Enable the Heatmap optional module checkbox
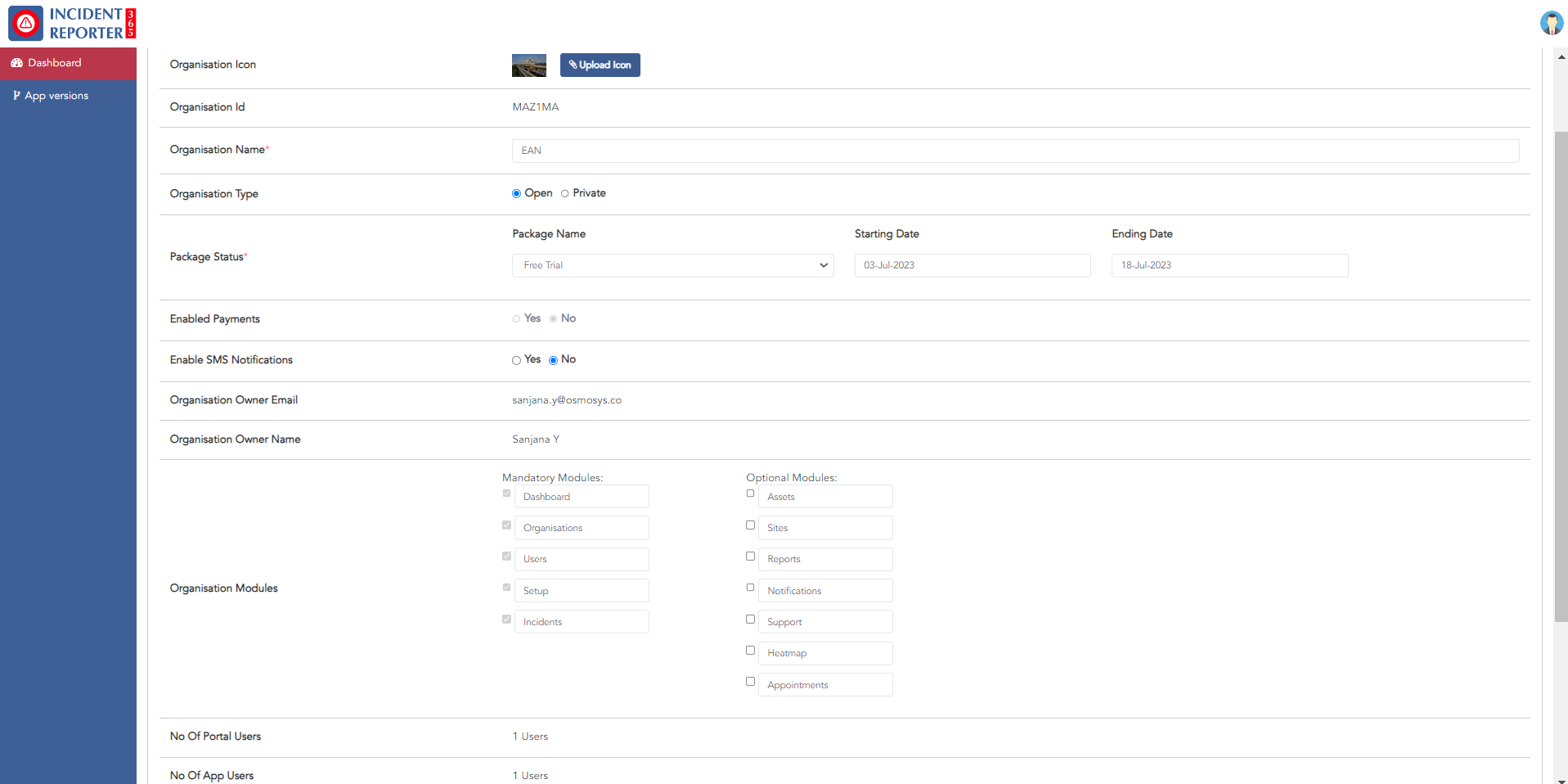The height and width of the screenshot is (784, 1568). click(x=750, y=651)
